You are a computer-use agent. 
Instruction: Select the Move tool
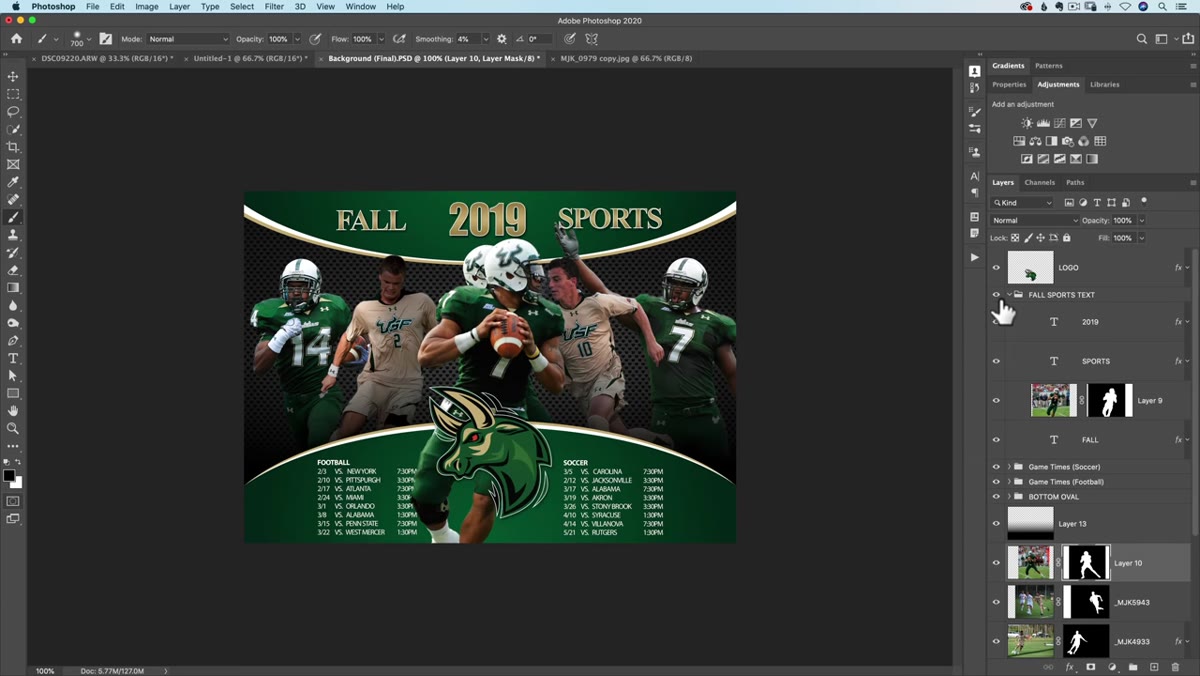click(13, 76)
